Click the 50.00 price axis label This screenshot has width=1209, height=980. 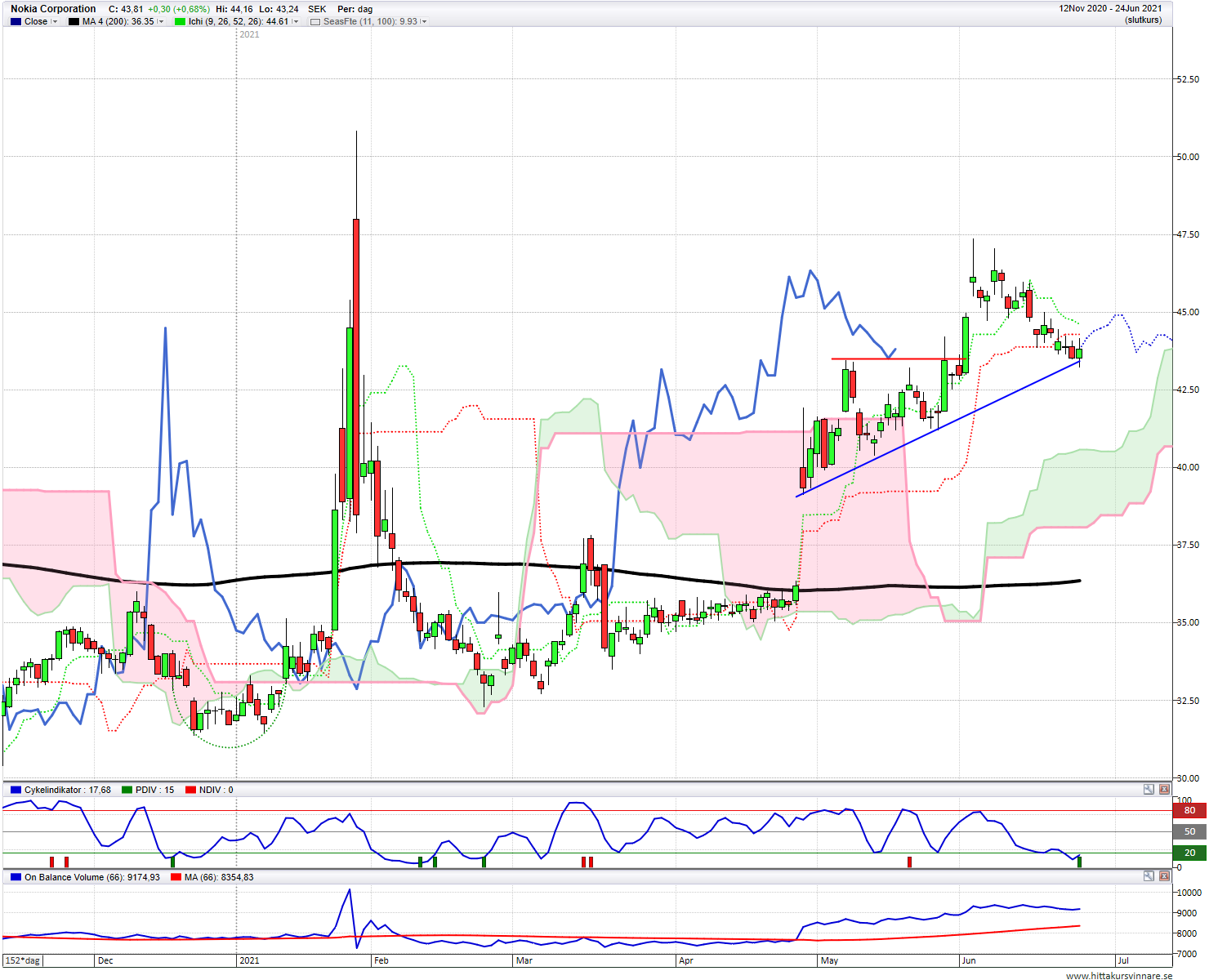tap(1188, 157)
